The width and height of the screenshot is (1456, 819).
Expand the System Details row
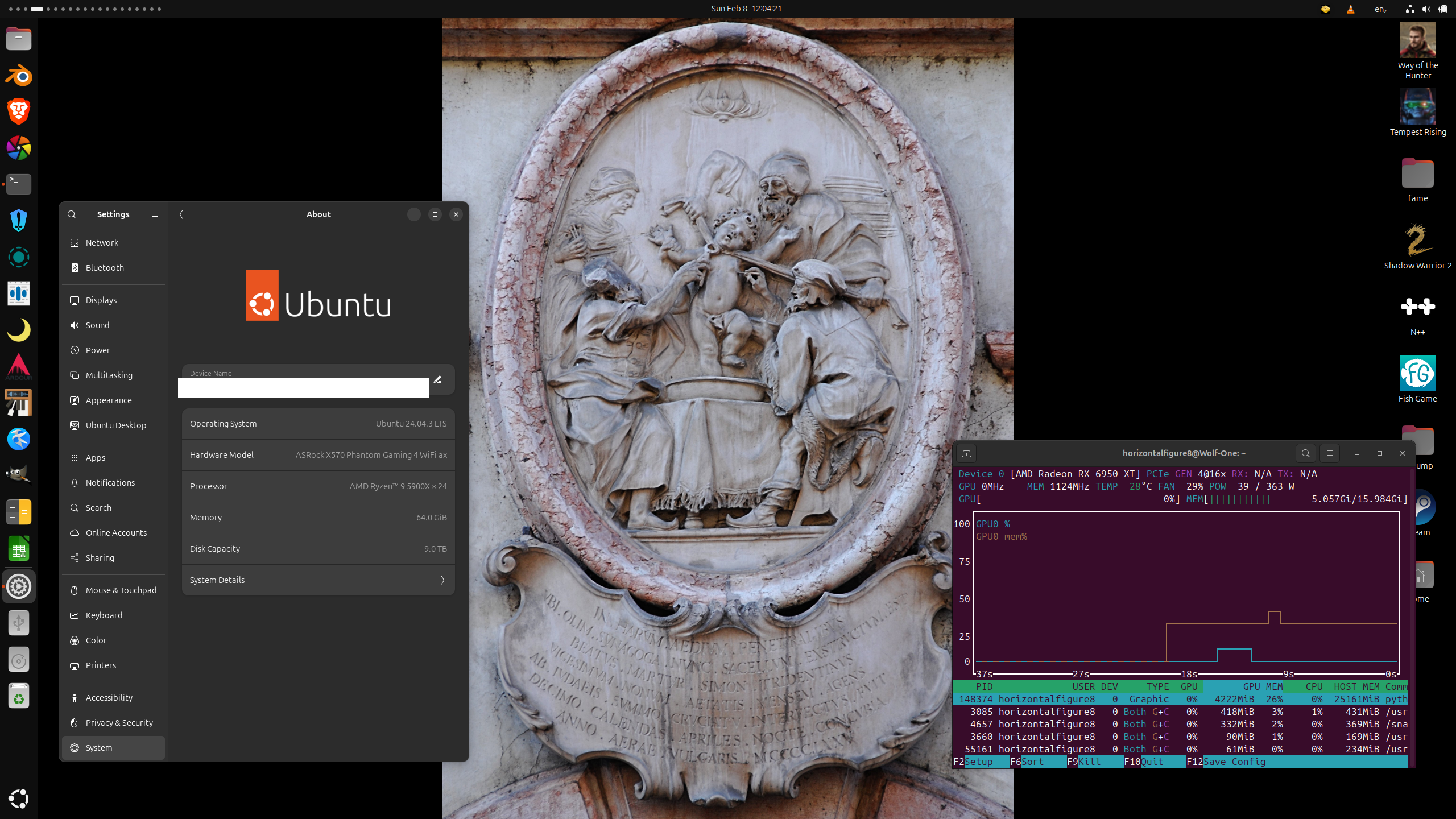pos(318,580)
